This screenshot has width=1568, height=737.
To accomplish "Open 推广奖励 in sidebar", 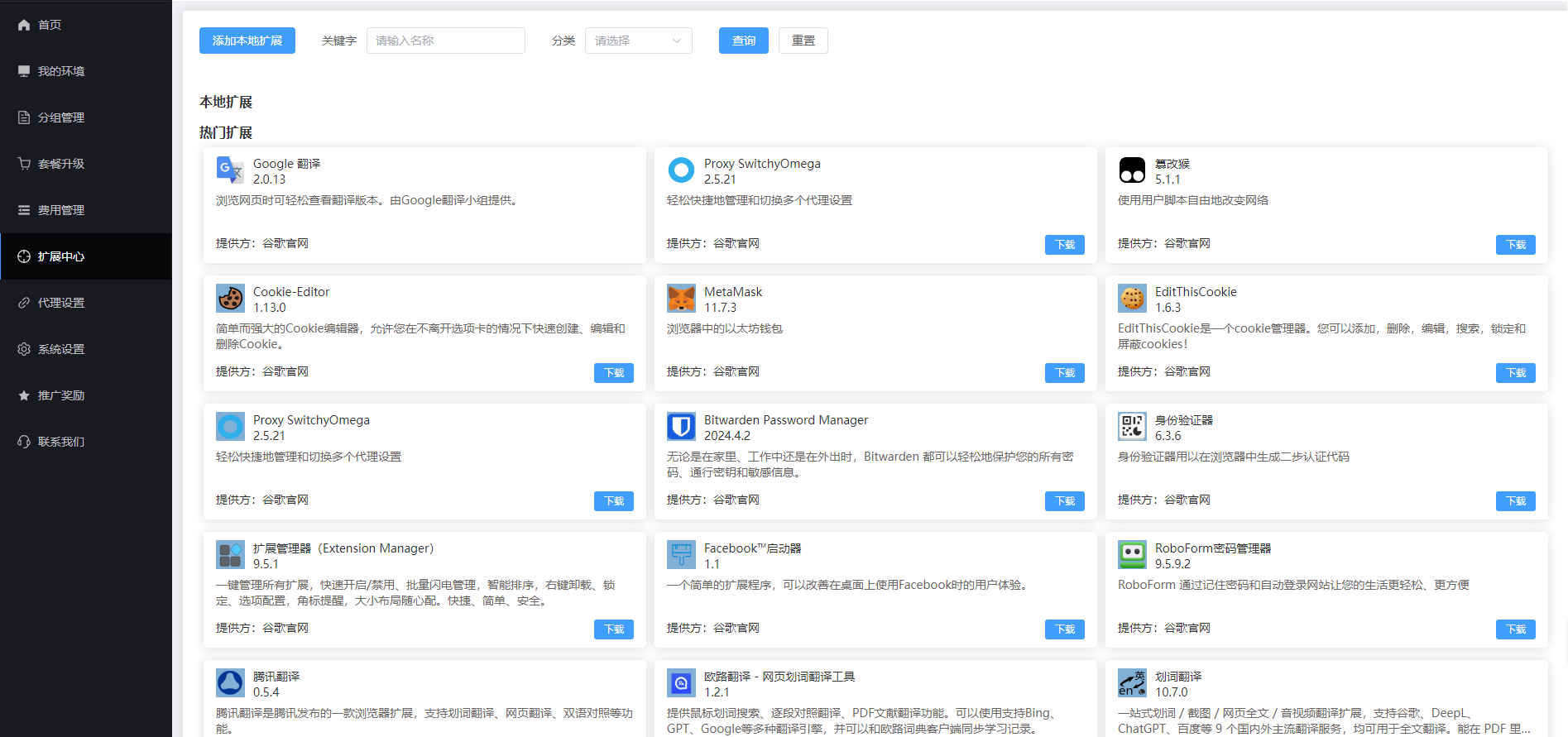I will pyautogui.click(x=86, y=395).
